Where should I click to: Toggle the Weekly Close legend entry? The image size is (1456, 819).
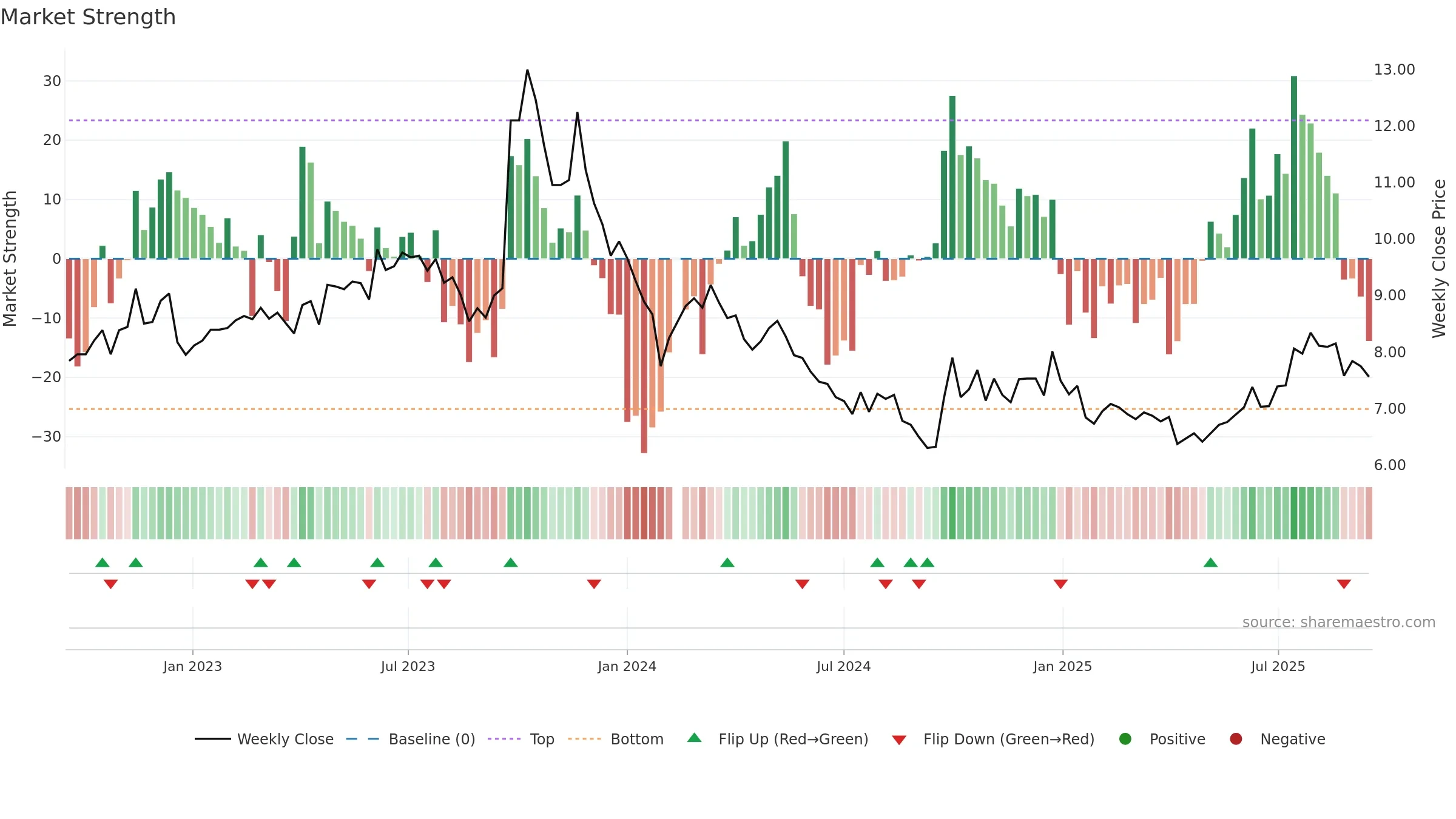pyautogui.click(x=264, y=739)
